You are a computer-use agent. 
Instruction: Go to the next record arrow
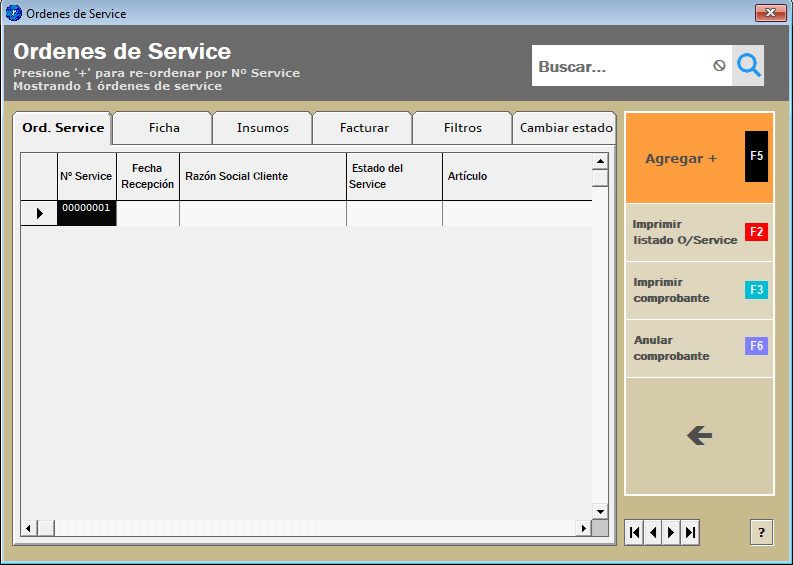coord(671,533)
